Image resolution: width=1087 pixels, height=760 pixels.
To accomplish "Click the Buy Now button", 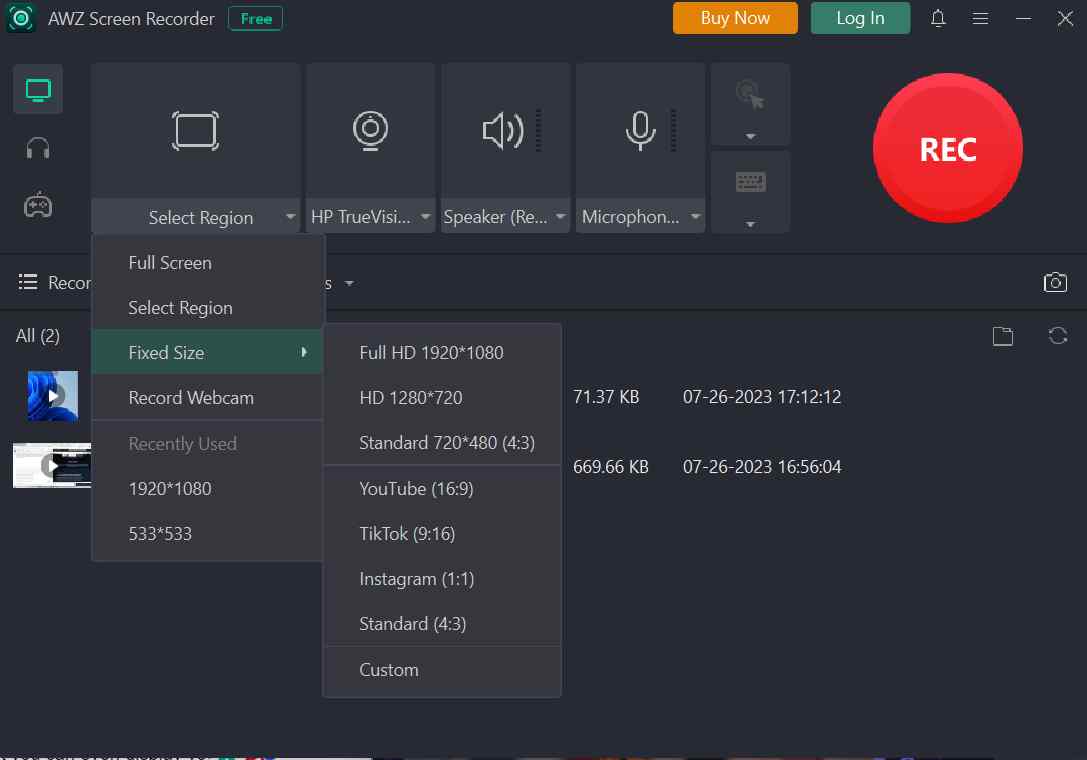I will pyautogui.click(x=735, y=18).
